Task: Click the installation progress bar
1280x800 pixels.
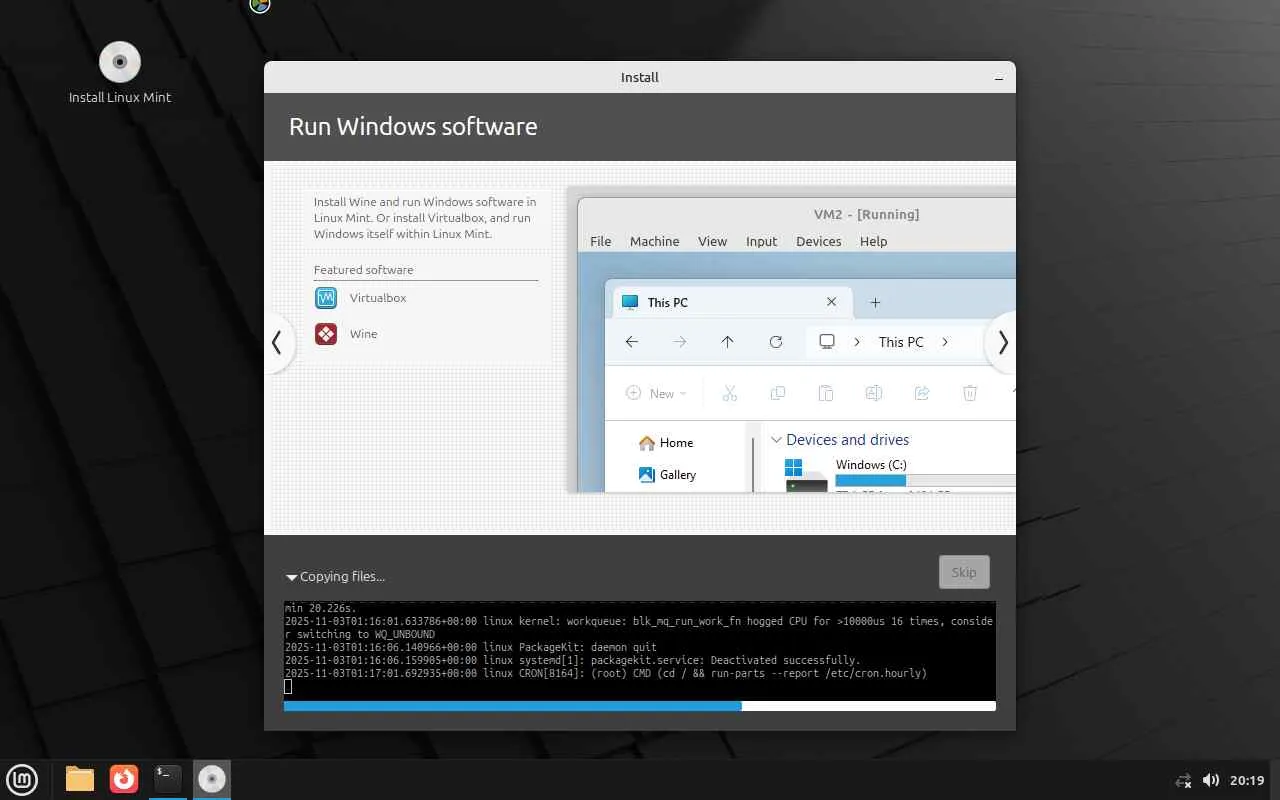Action: [640, 706]
